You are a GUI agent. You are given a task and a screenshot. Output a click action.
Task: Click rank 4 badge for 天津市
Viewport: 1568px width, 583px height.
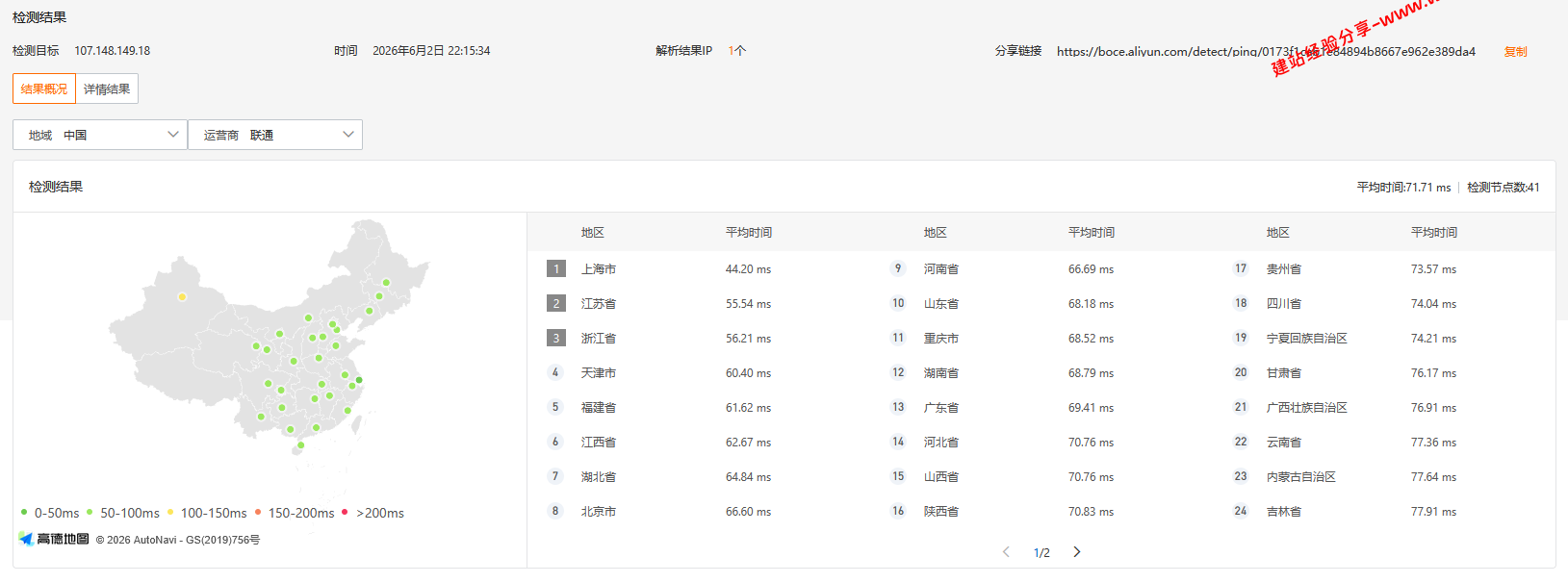pyautogui.click(x=555, y=372)
